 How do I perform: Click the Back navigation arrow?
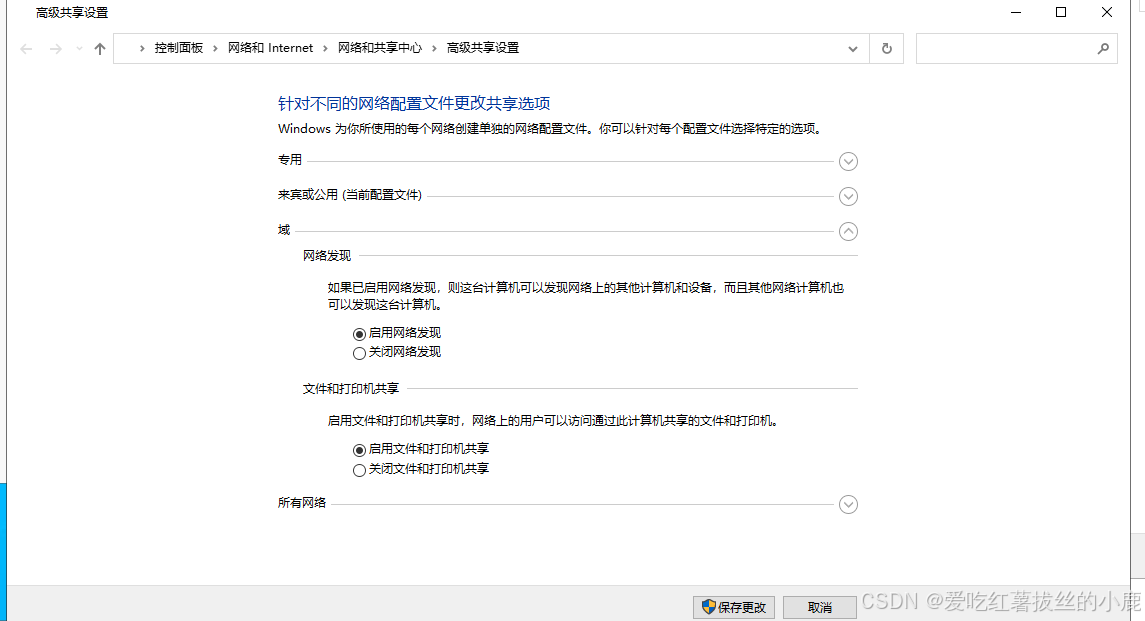tap(26, 48)
